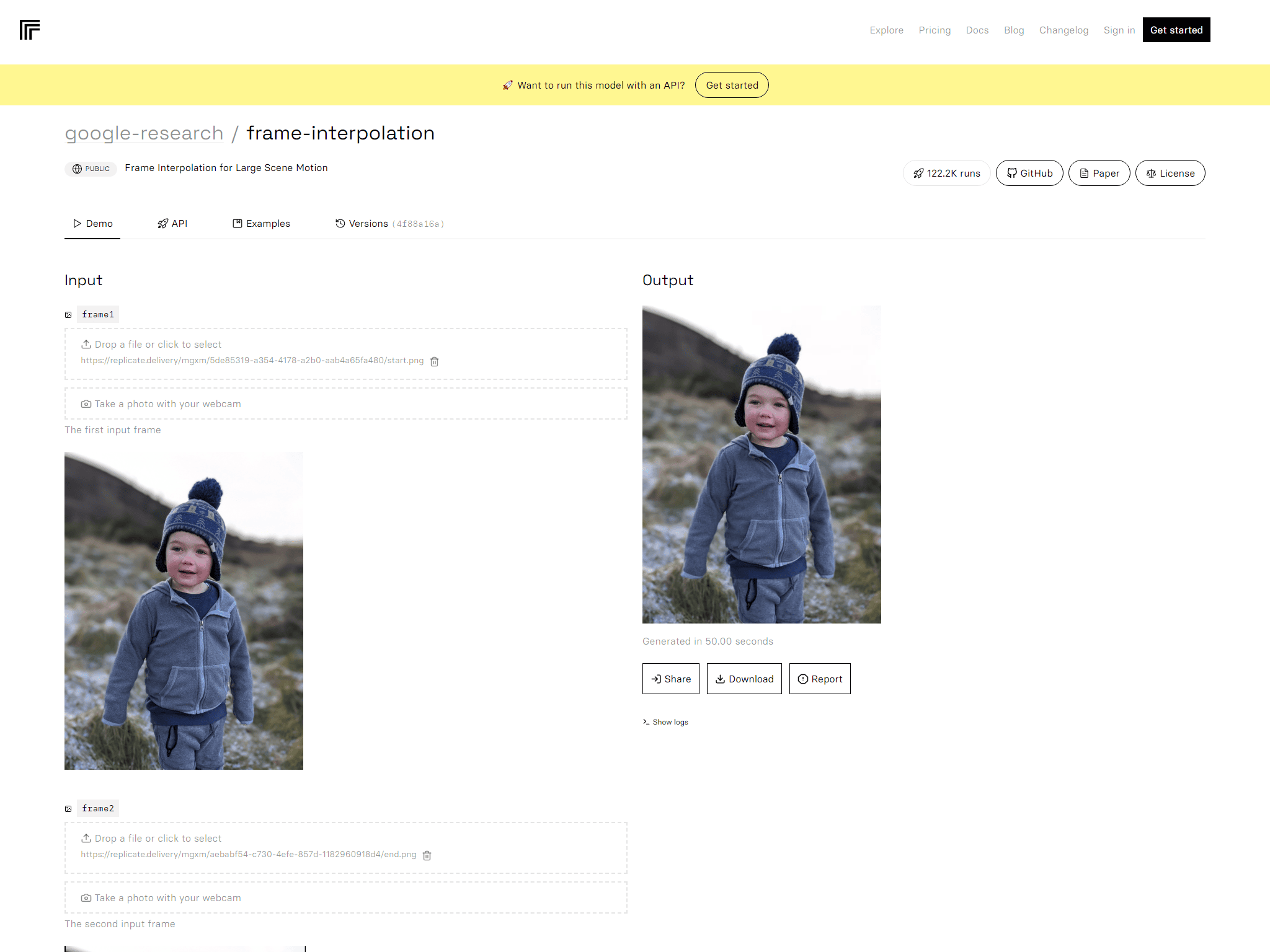Open the Paper link button
Screen dimensions: 1270x952
[x=1099, y=173]
